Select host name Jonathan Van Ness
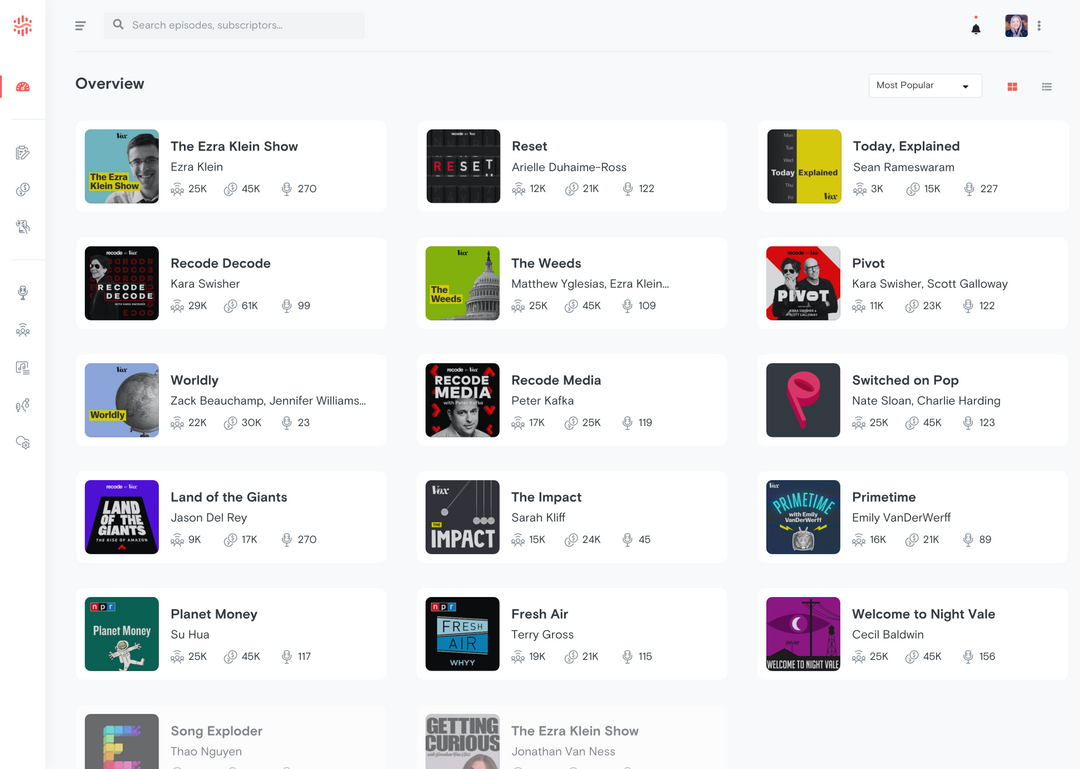The image size is (1080, 769). click(x=563, y=752)
